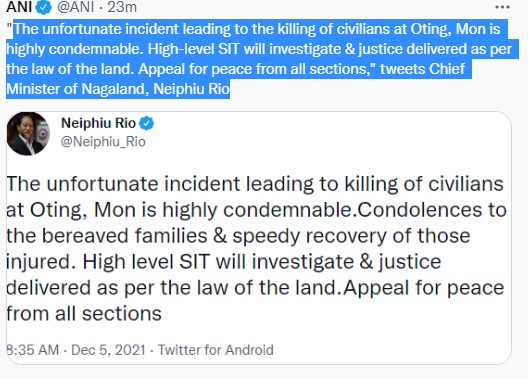The width and height of the screenshot is (528, 379).
Task: Click the @ANI handle
Action: tap(76, 7)
